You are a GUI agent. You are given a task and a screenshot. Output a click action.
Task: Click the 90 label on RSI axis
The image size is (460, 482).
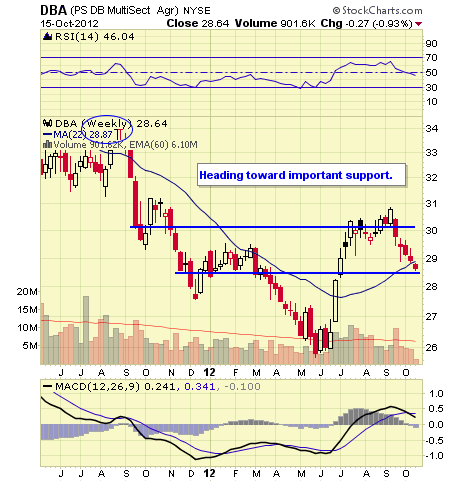431,44
